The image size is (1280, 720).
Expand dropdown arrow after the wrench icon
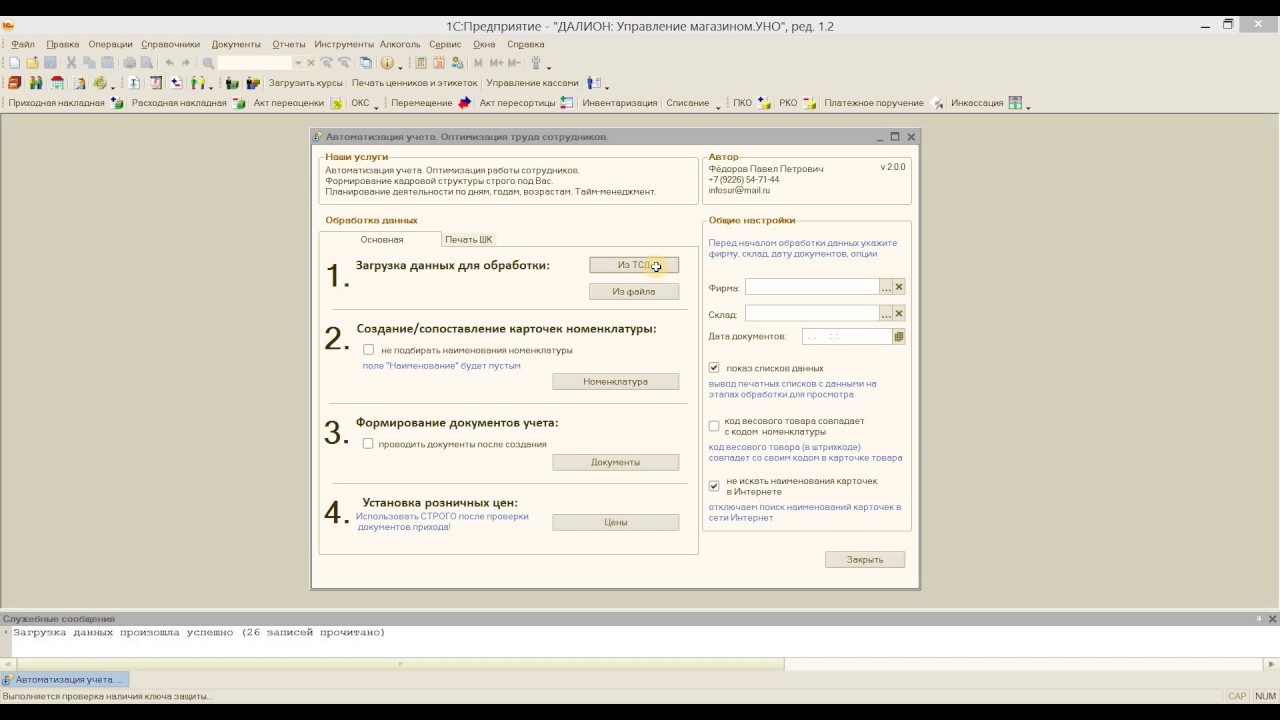[548, 66]
